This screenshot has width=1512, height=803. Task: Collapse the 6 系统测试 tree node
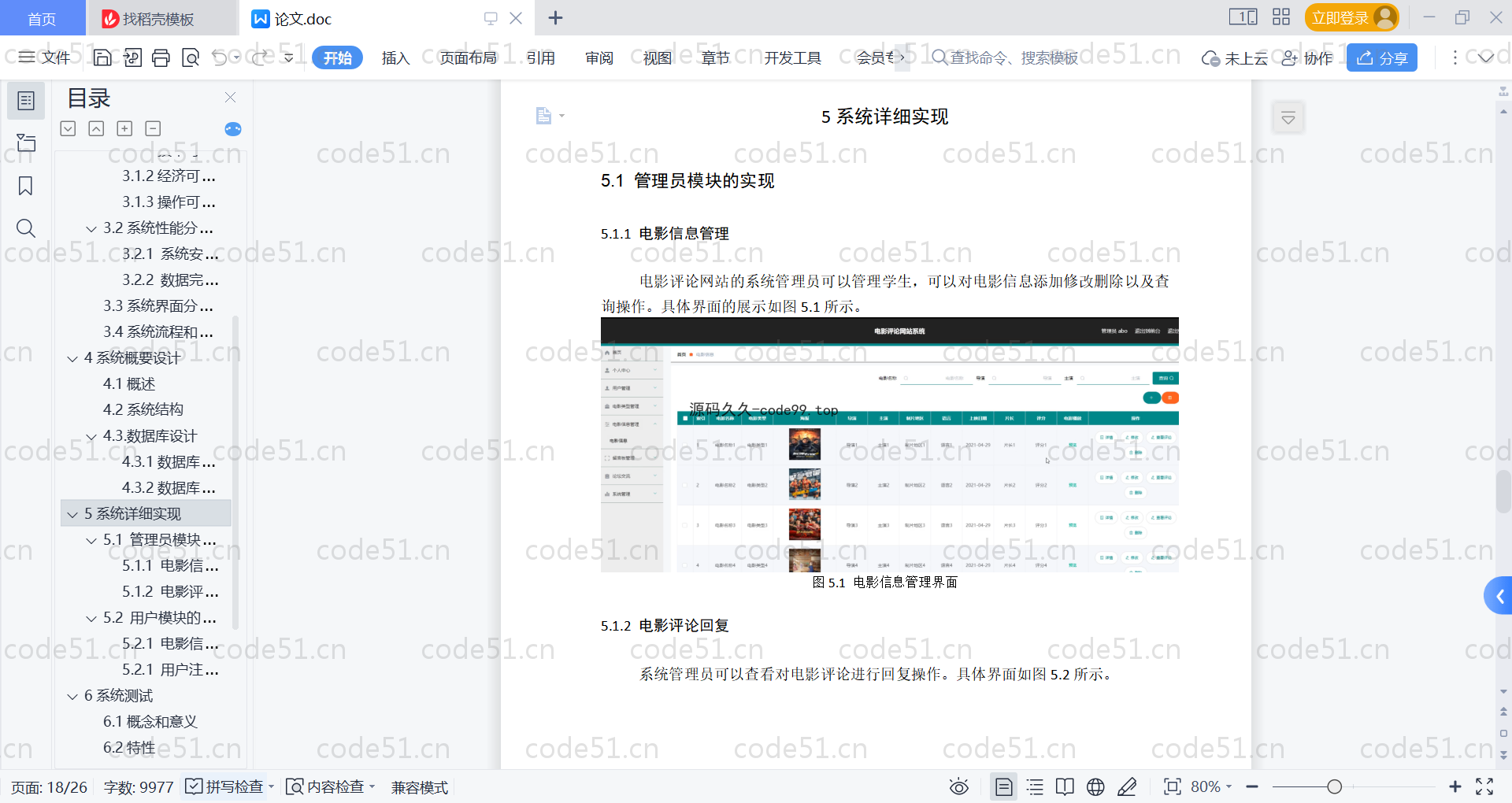pyautogui.click(x=72, y=696)
